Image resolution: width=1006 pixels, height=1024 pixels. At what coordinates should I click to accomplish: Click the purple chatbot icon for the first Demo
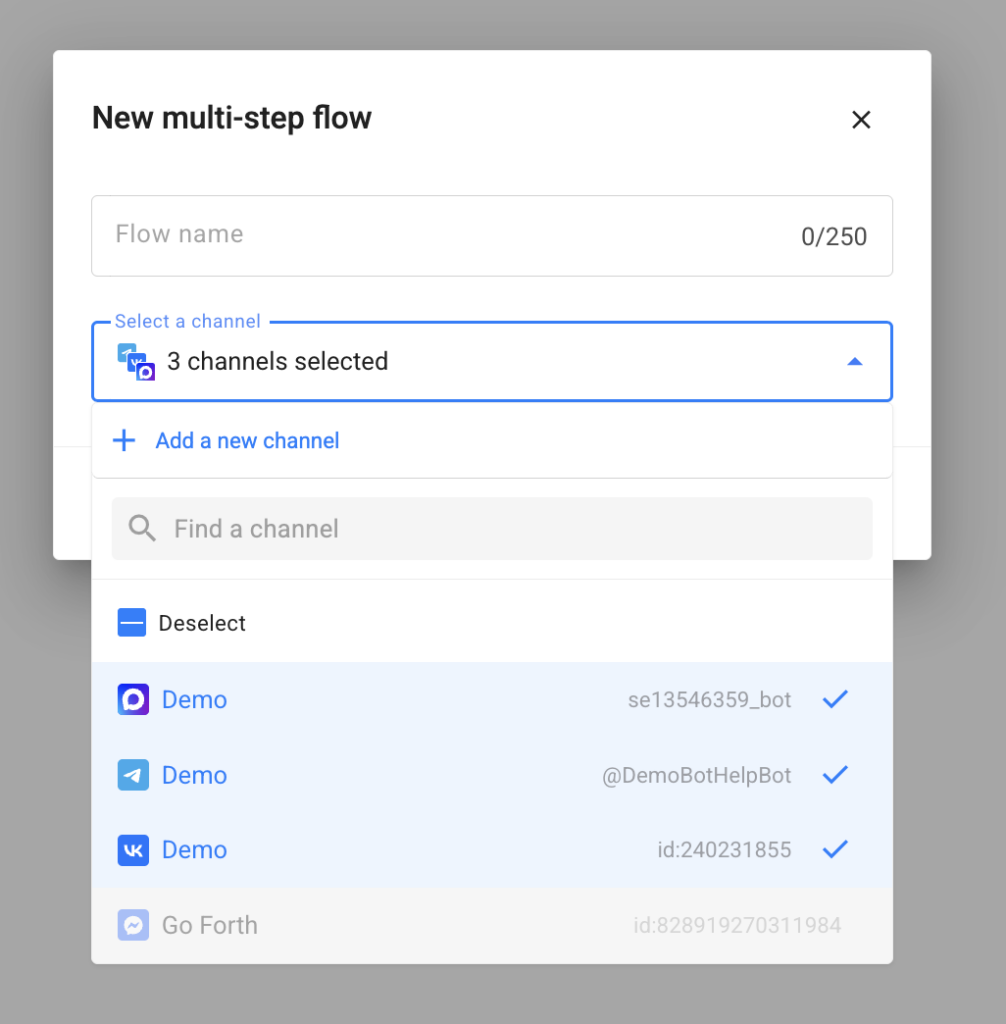133,699
